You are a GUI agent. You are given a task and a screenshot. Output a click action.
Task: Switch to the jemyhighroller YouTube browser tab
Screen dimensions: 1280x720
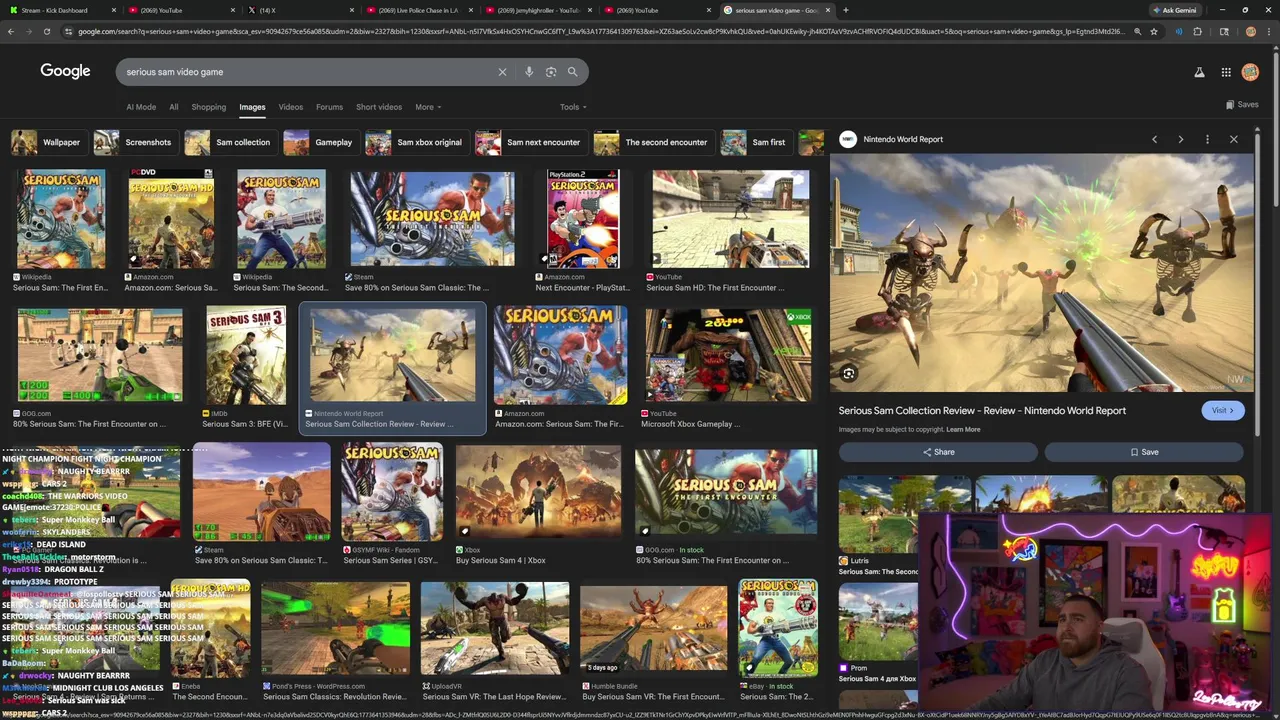[x=537, y=10]
